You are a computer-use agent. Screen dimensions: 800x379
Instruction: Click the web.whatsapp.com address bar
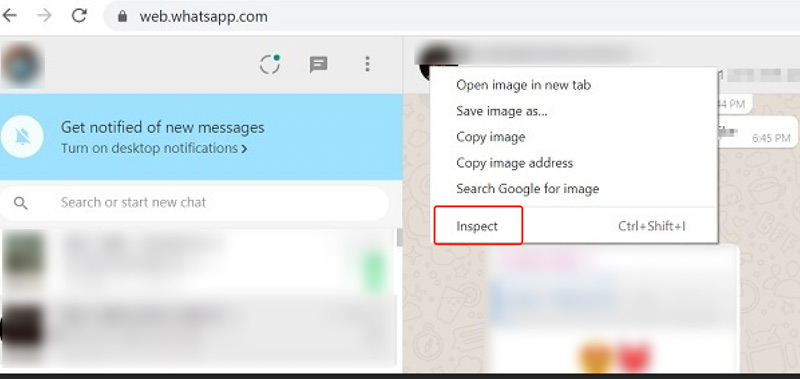coord(452,16)
